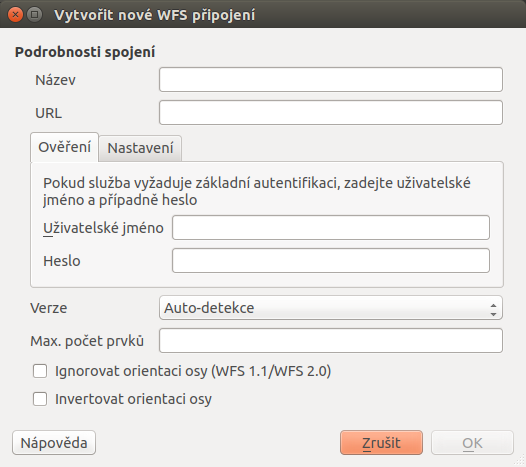Click the URL input field
Image resolution: width=526 pixels, height=467 pixels.
[x=331, y=112]
